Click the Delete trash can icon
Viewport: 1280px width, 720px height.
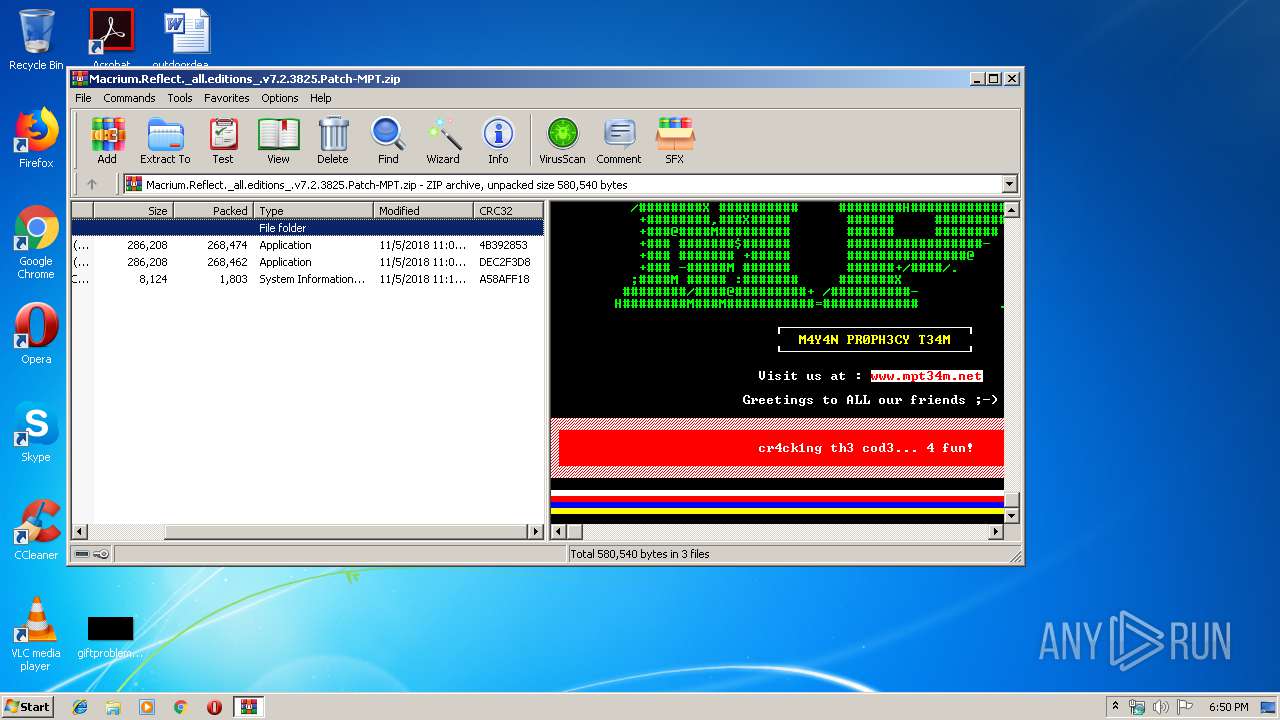pos(333,141)
